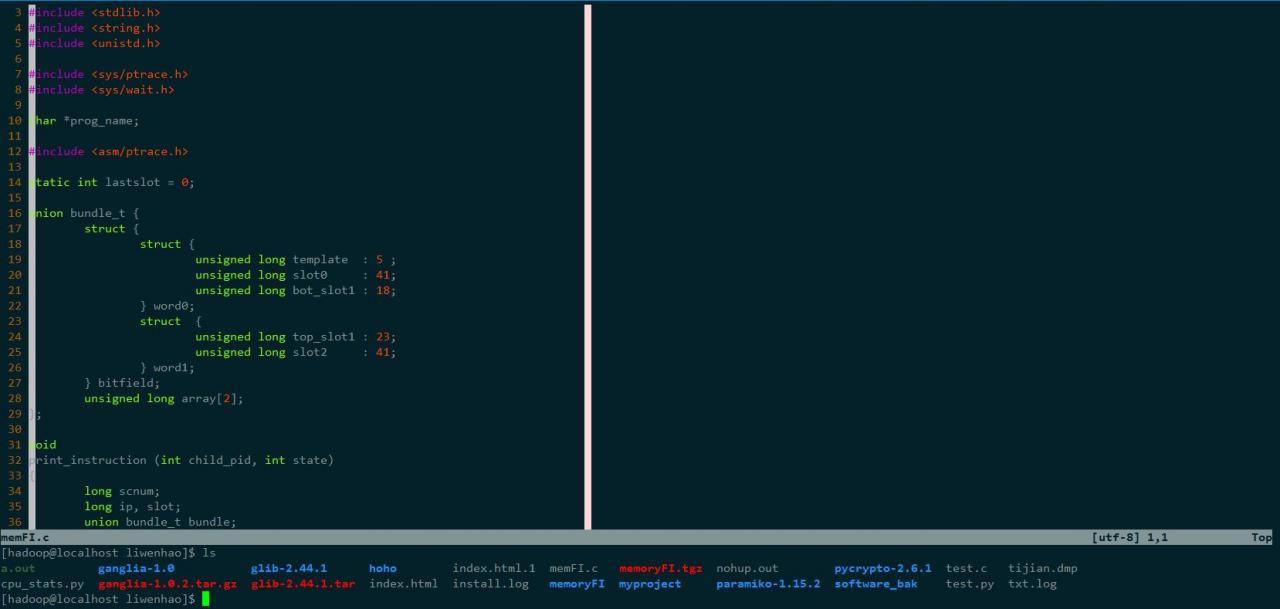This screenshot has height=609, width=1280.
Task: Click the ls command in first prompt
Action: (x=209, y=553)
